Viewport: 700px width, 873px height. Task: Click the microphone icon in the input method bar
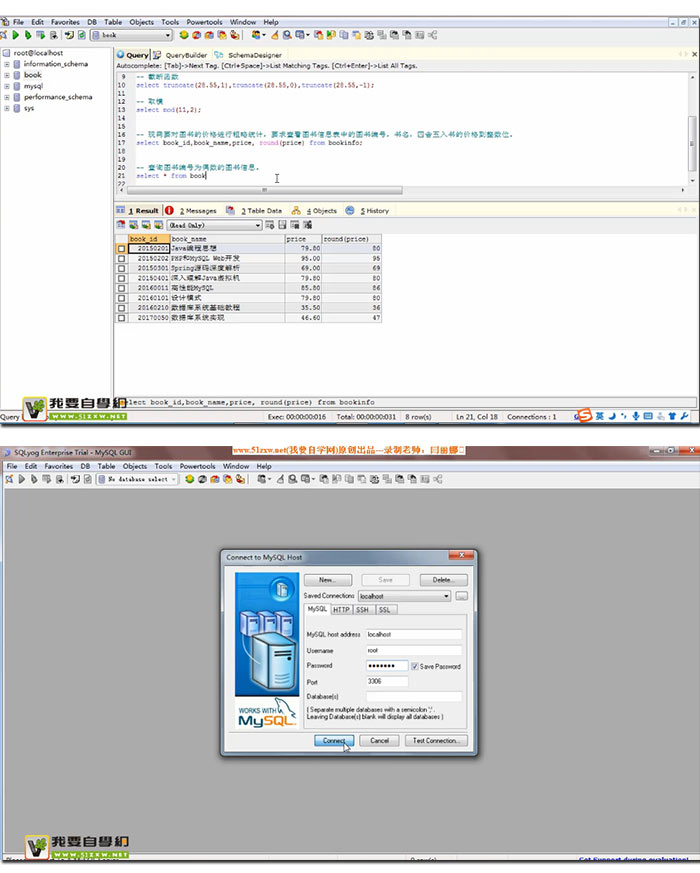click(x=635, y=416)
